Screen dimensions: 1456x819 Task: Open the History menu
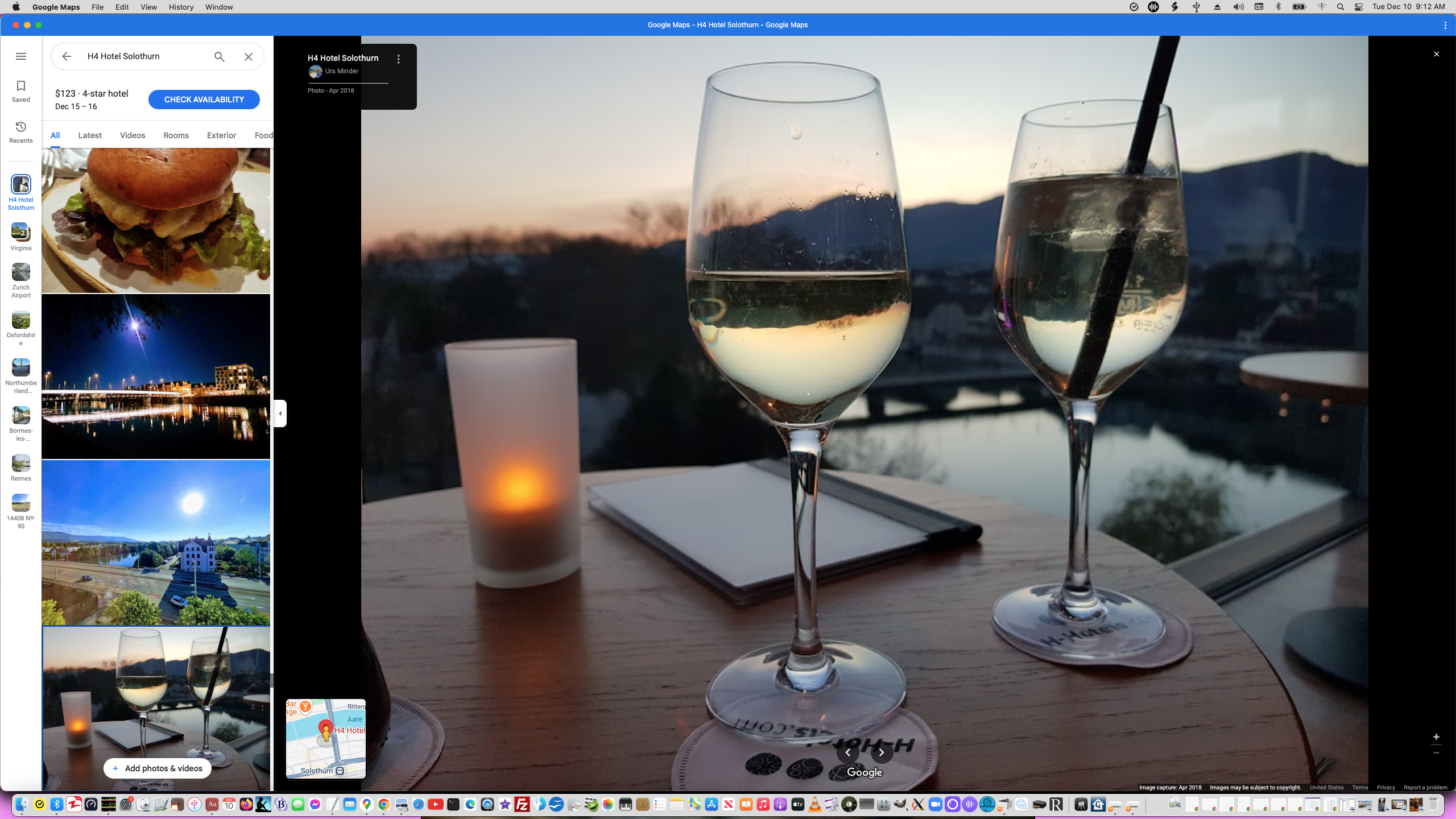[x=181, y=7]
